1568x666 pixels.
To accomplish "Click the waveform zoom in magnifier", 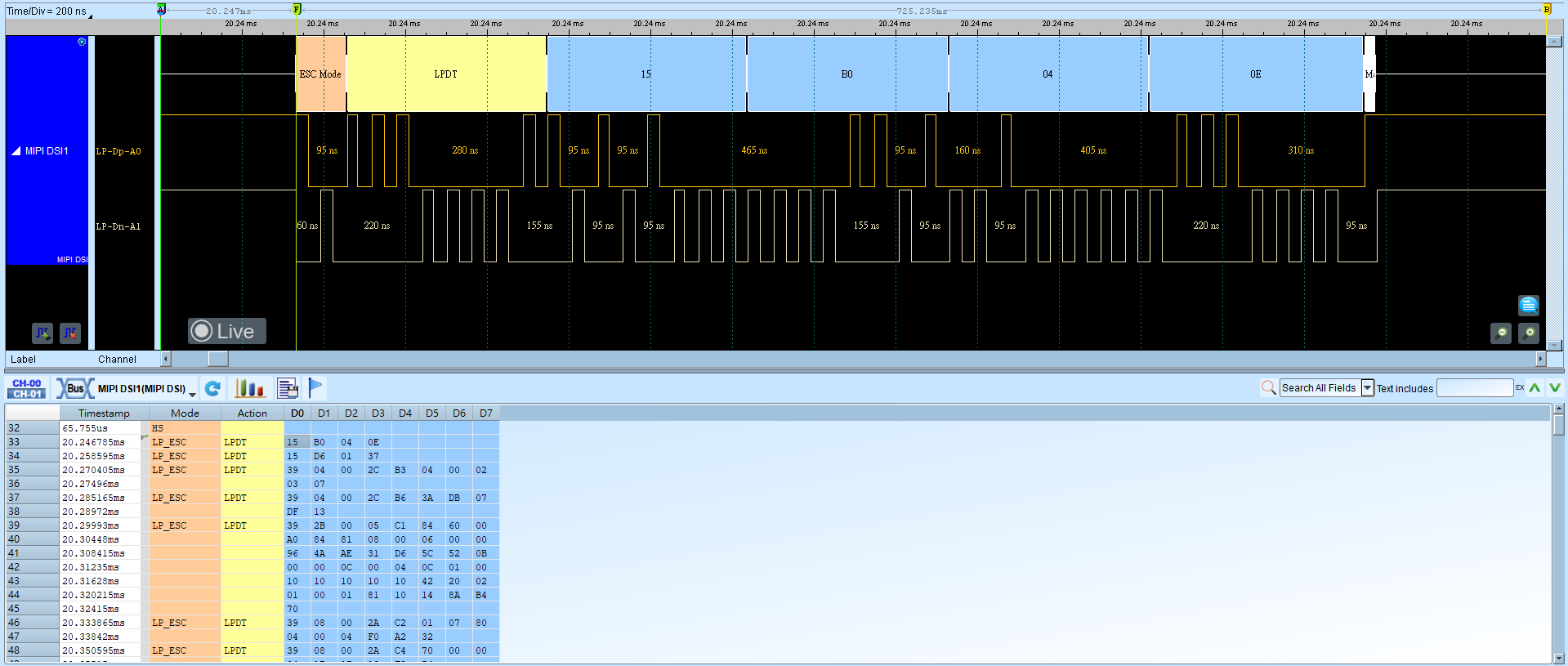I will (1529, 333).
